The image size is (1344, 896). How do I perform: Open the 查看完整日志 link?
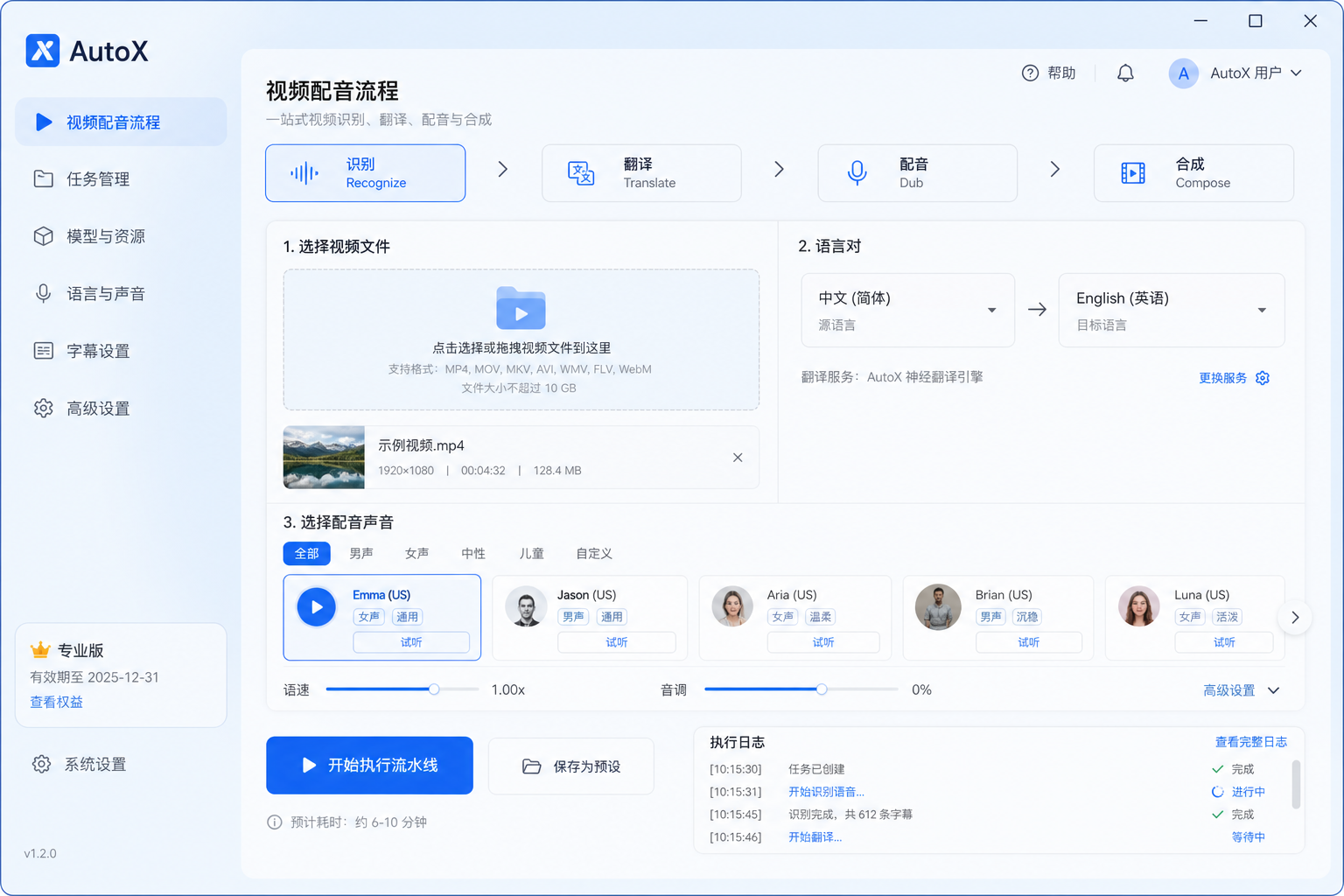1250,742
